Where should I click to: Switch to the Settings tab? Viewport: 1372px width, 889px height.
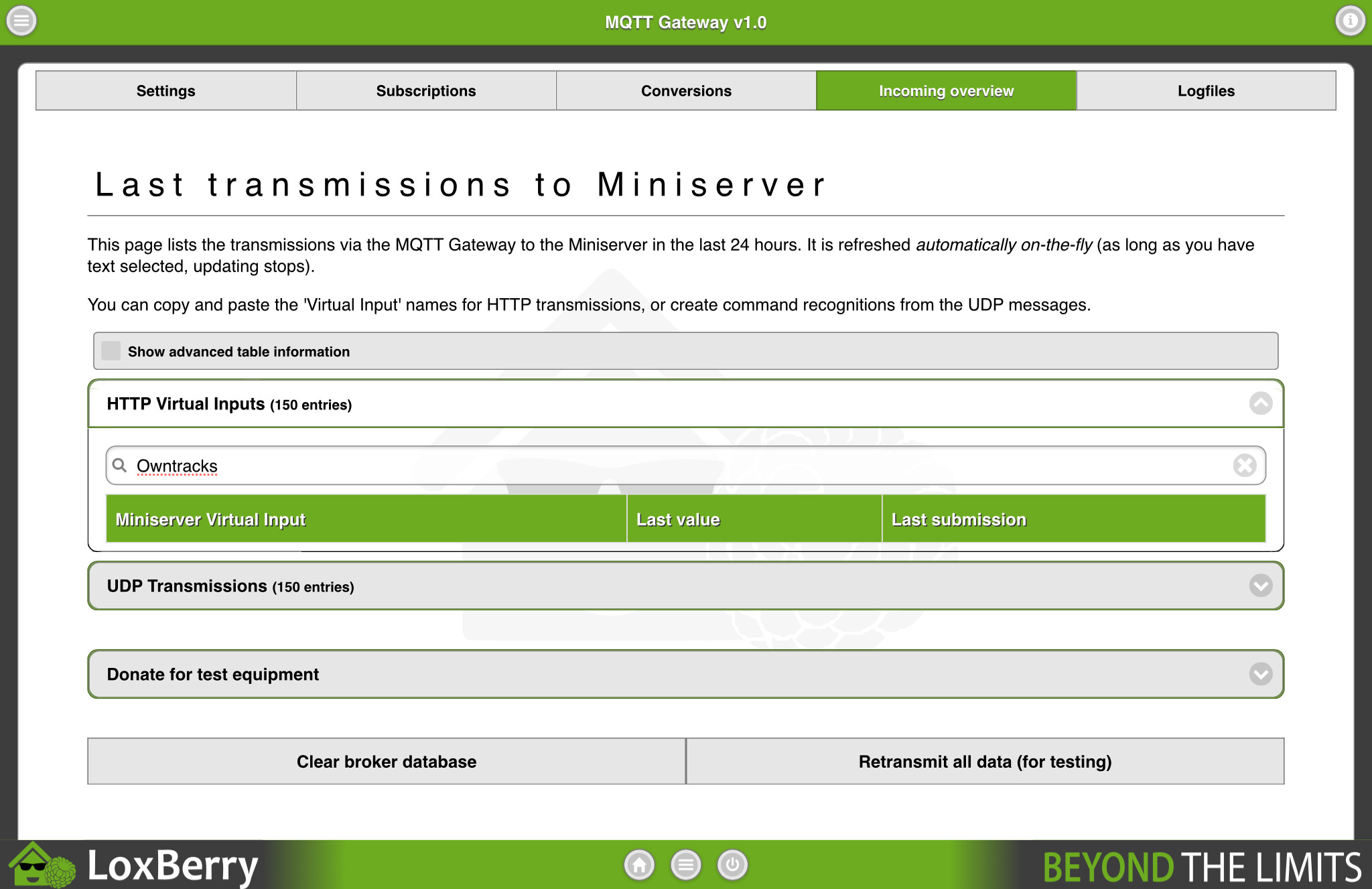165,91
